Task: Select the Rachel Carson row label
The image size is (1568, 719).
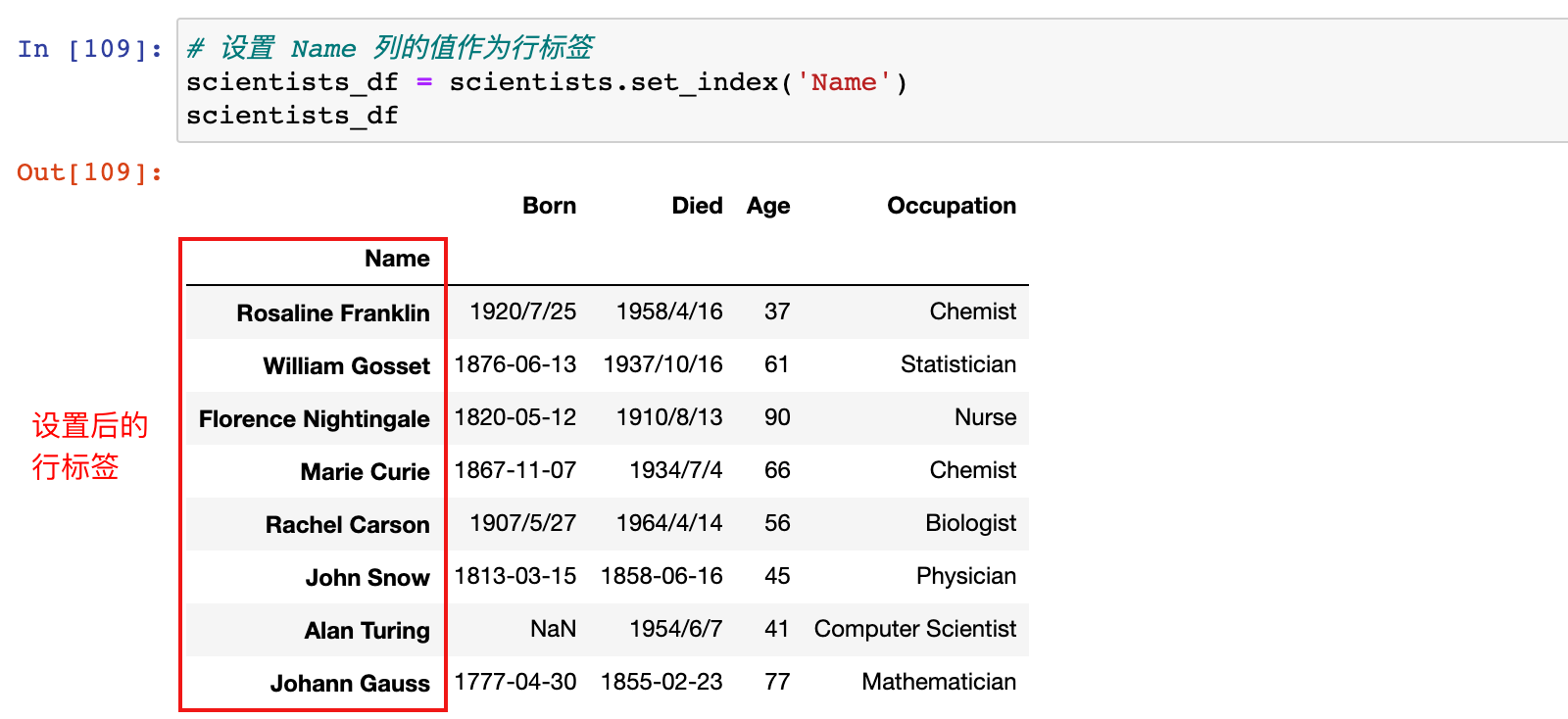Action: pyautogui.click(x=347, y=525)
